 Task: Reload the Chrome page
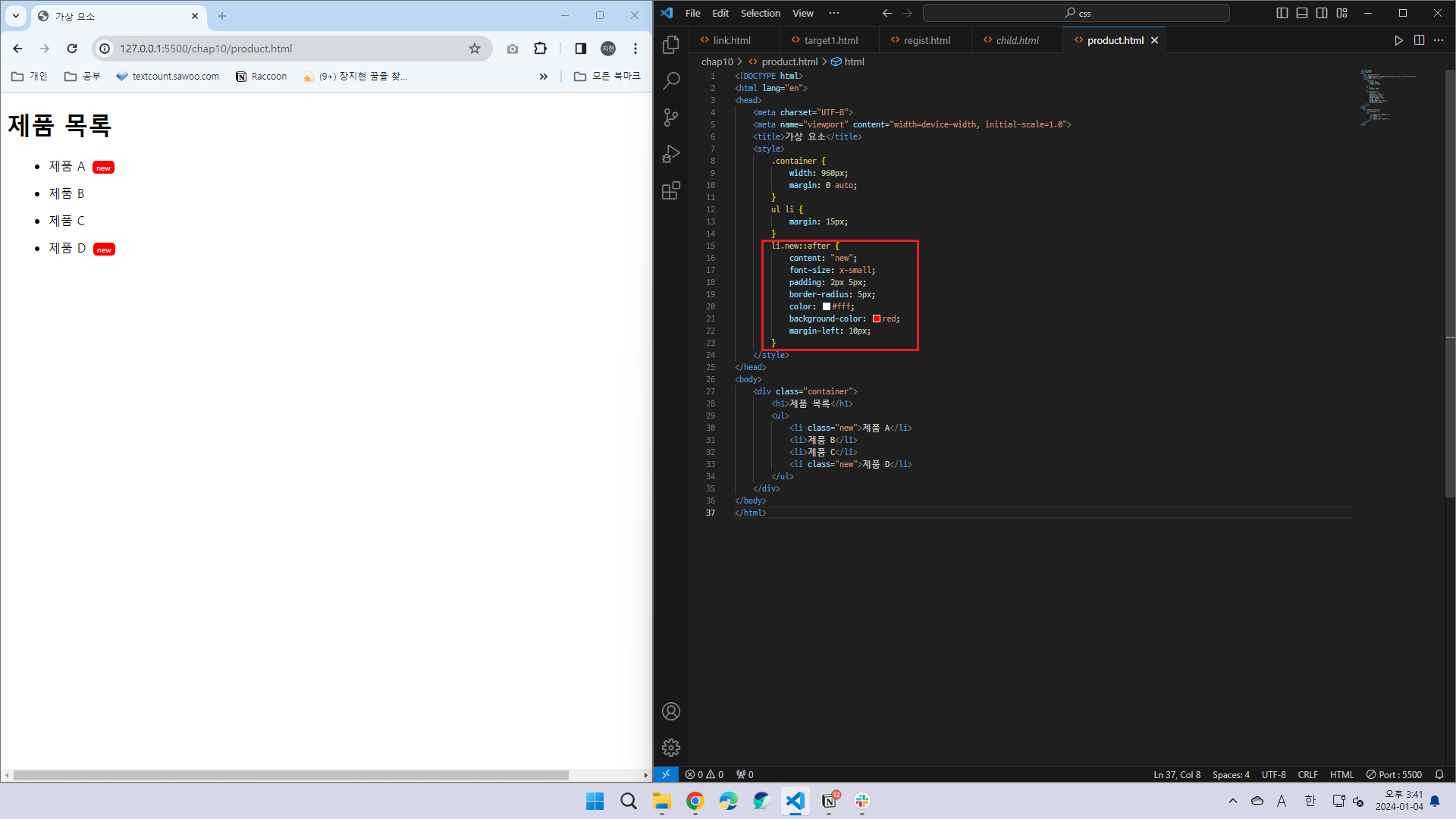(x=72, y=49)
